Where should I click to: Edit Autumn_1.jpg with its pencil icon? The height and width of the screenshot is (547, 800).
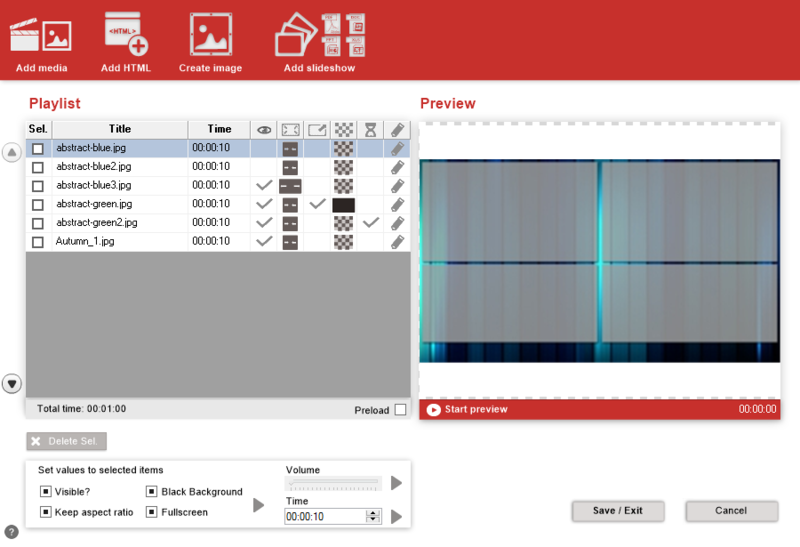(x=397, y=242)
